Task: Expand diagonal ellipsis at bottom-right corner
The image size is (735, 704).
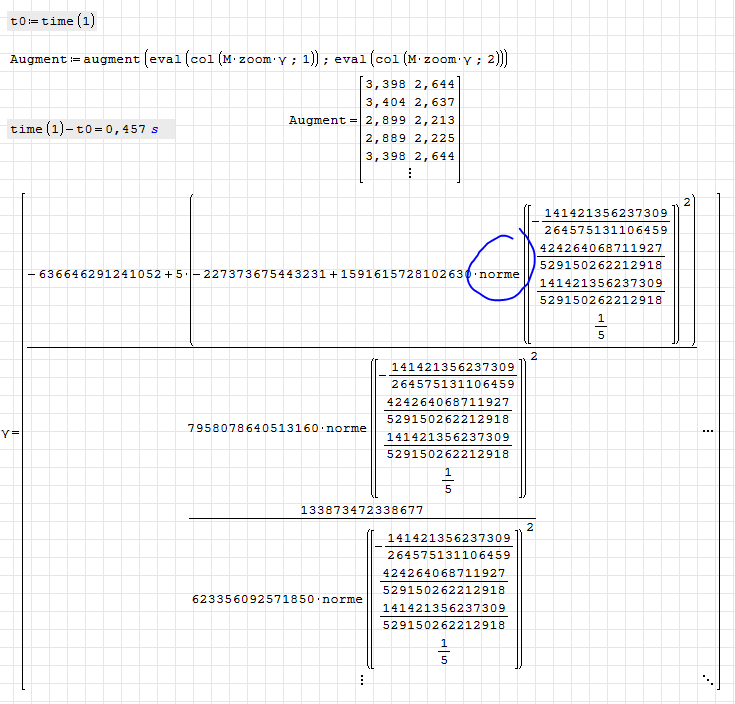Action: coord(708,680)
